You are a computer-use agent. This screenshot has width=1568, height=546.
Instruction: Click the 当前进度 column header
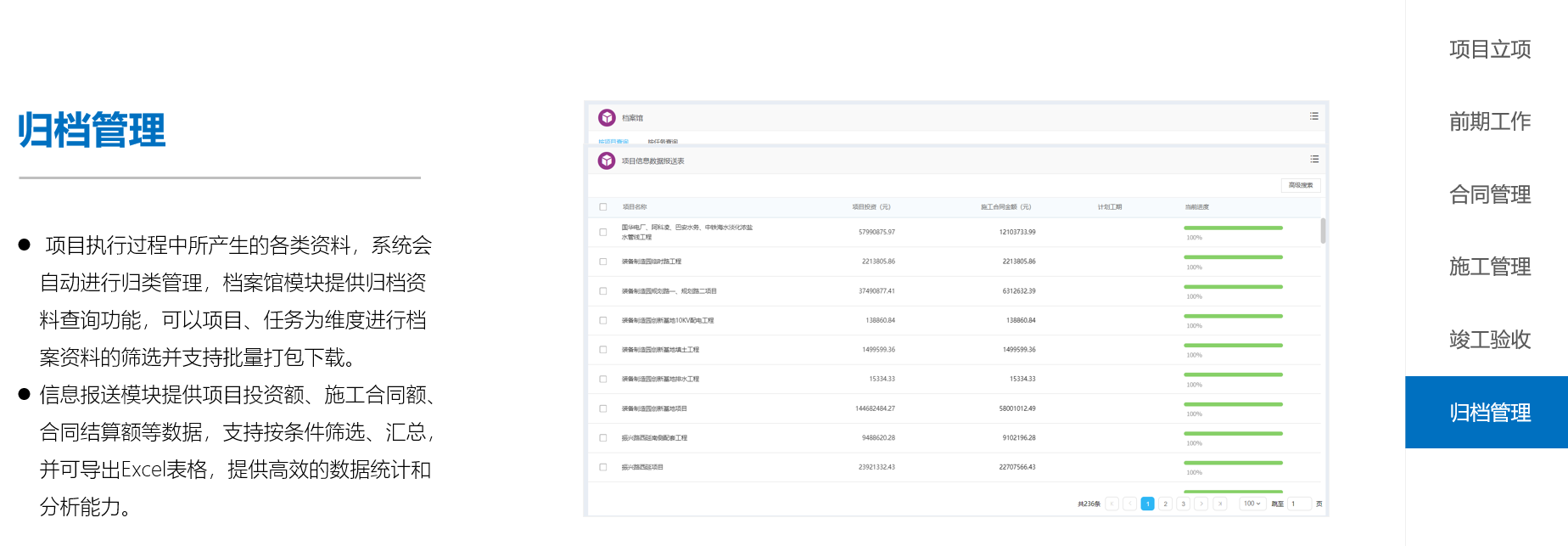1196,206
